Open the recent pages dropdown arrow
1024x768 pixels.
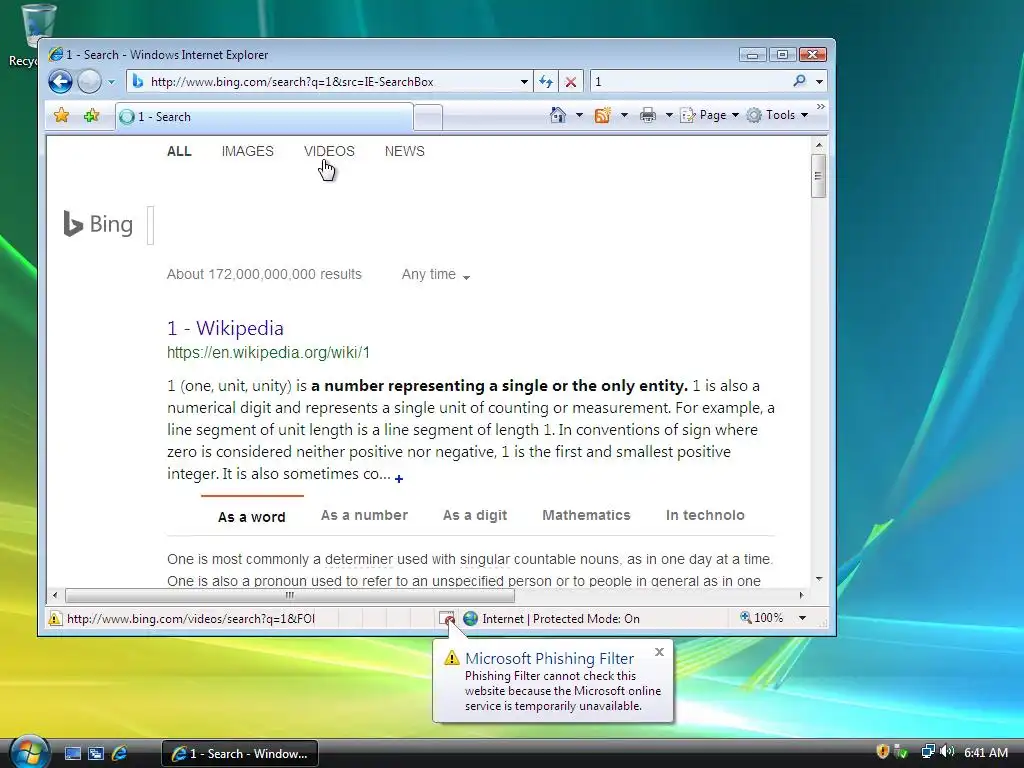point(111,82)
